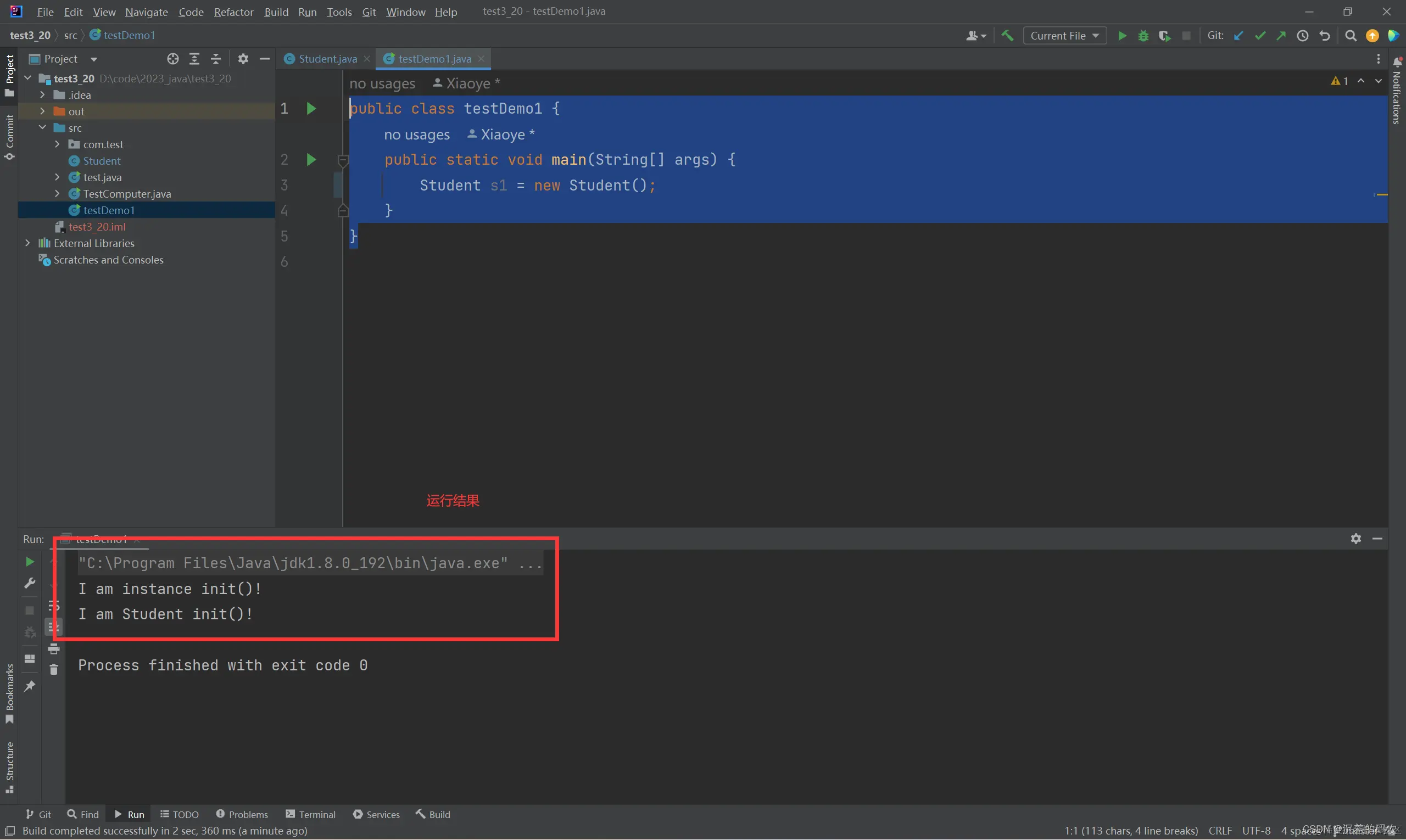Expand the External Libraries tree node
Image resolution: width=1406 pixels, height=840 pixels.
27,243
